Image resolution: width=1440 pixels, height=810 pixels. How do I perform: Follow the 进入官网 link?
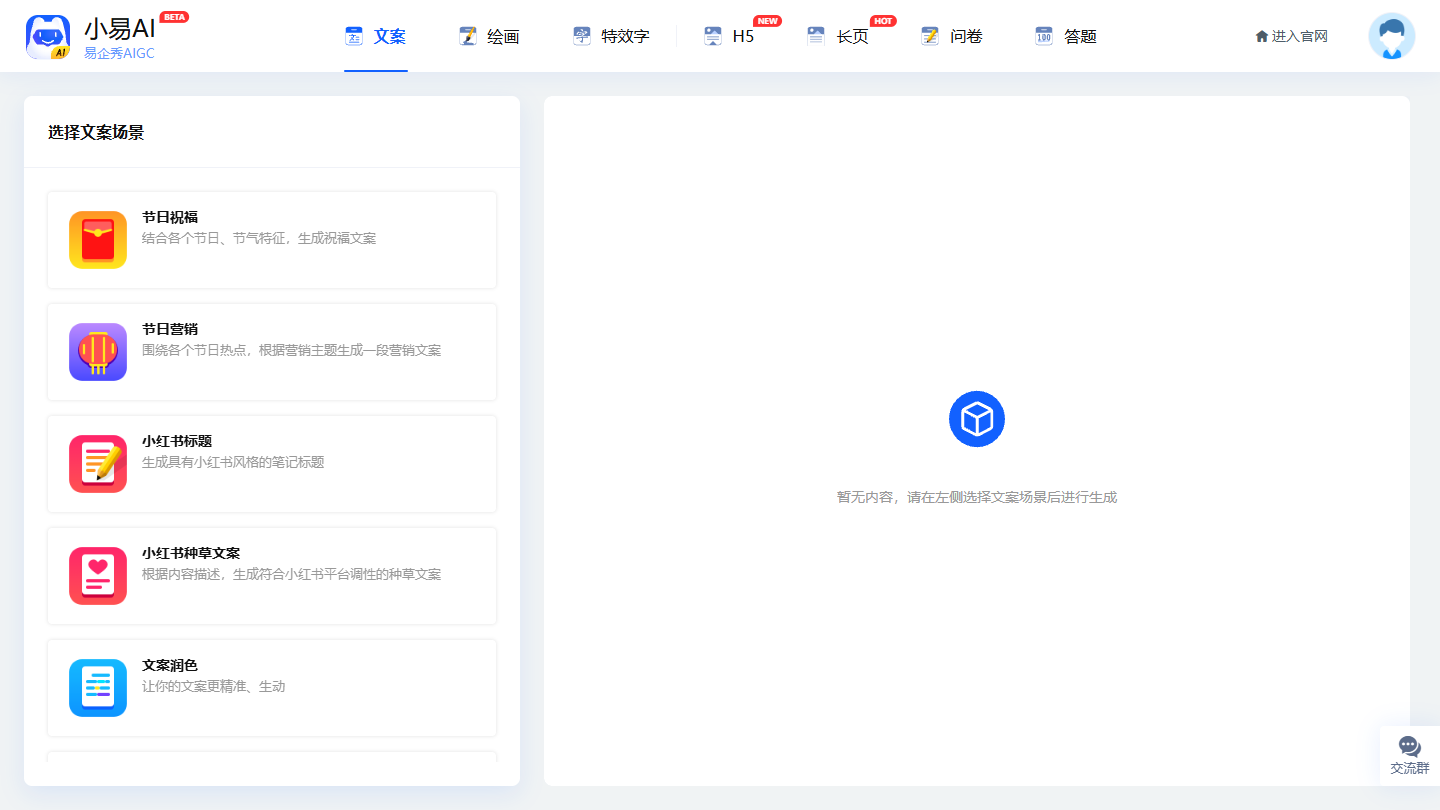tap(1292, 37)
